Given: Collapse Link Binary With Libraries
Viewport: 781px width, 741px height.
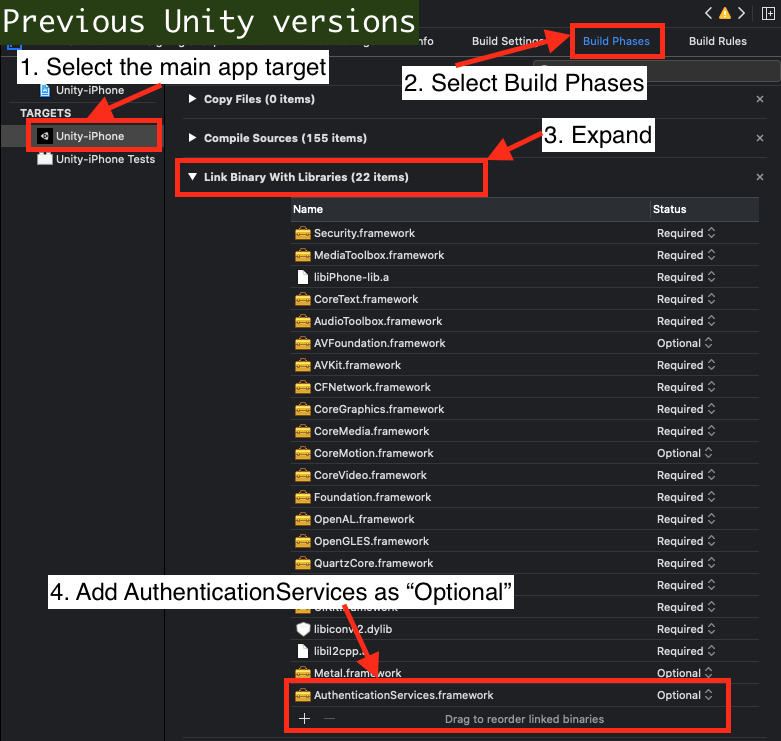Looking at the screenshot, I should point(192,177).
